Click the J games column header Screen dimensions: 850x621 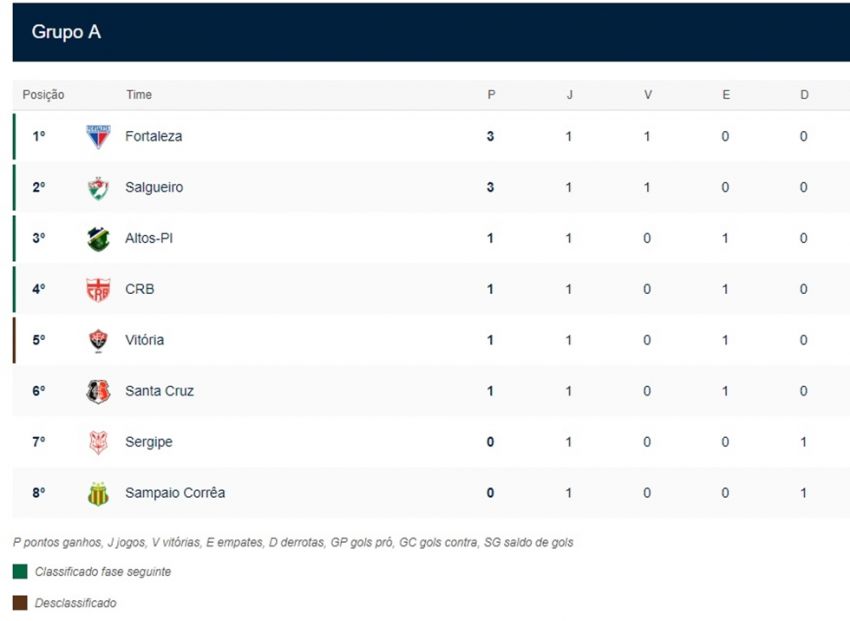[570, 95]
